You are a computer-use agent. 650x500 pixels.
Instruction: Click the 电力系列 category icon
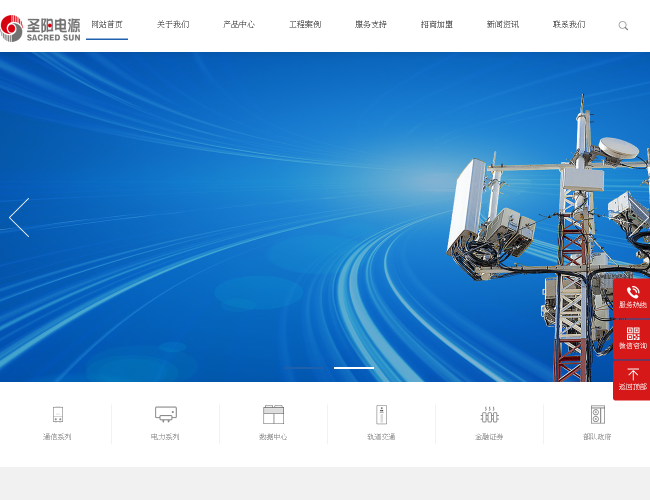tap(166, 414)
